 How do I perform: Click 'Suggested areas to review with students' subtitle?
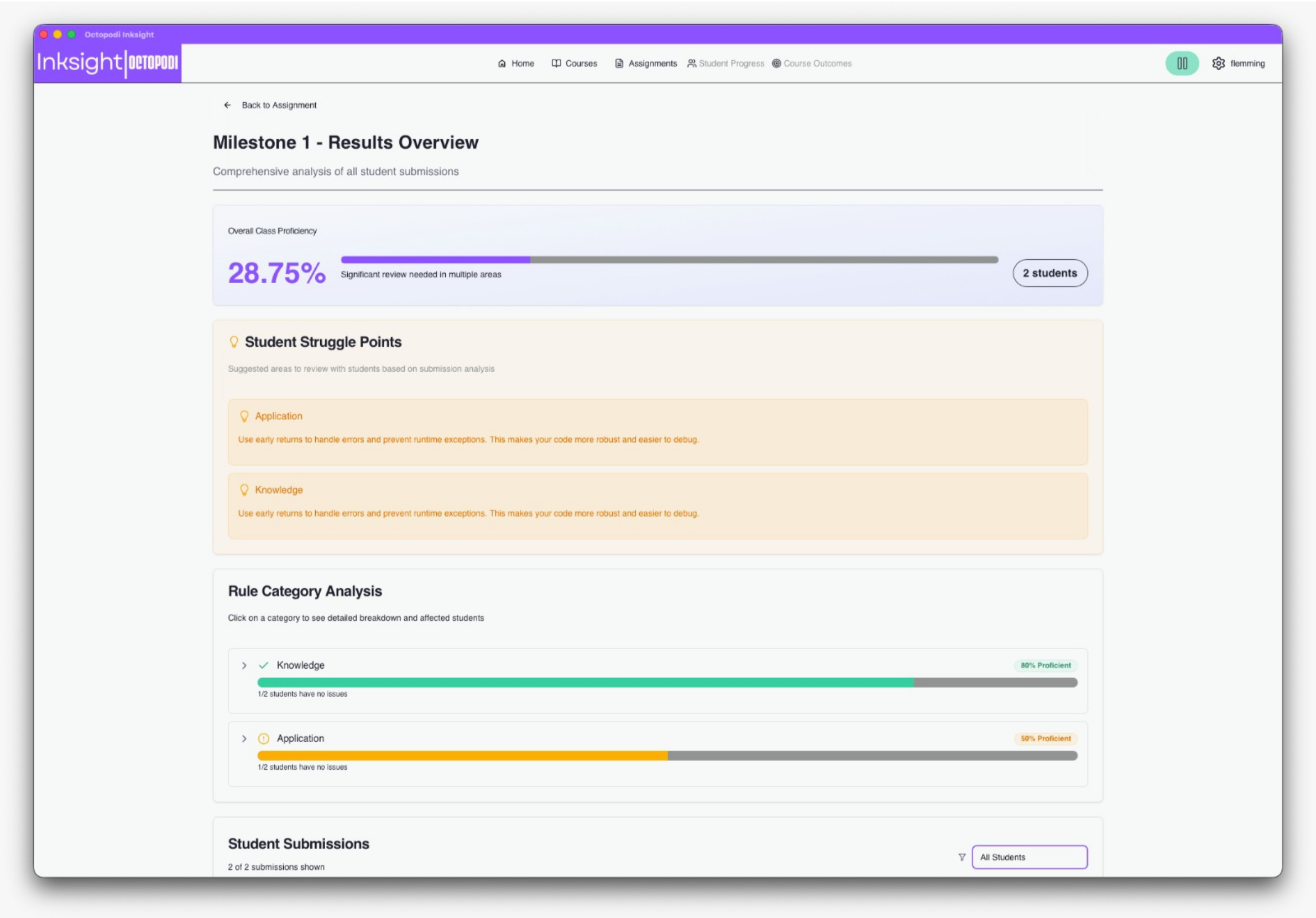pyautogui.click(x=361, y=369)
